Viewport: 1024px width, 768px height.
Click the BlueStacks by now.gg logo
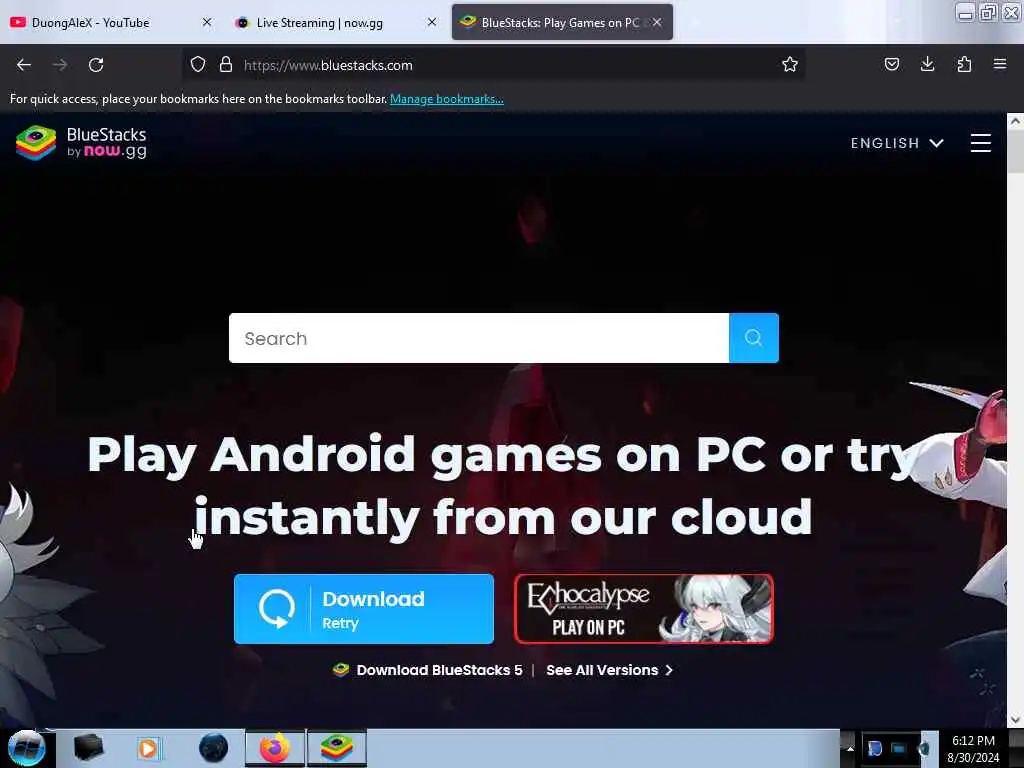click(82, 142)
